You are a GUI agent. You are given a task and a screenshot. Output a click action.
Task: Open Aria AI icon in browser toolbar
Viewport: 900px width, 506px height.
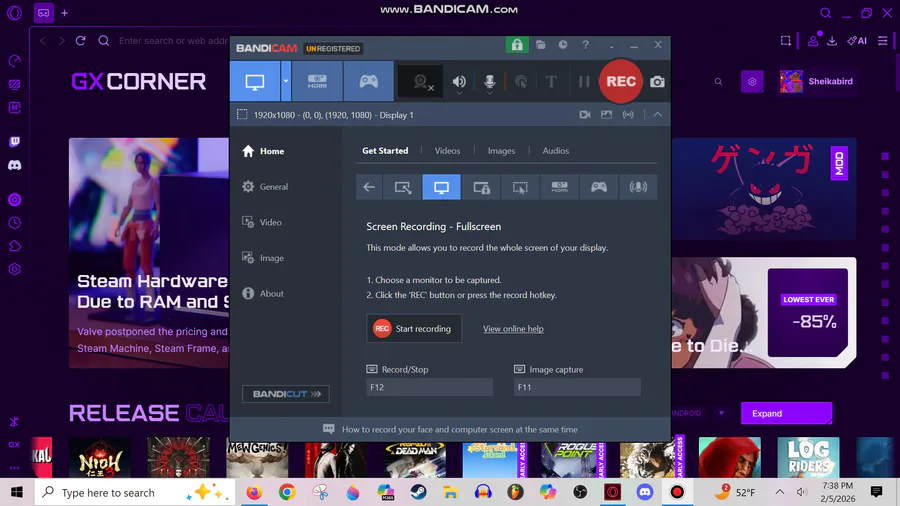point(857,41)
